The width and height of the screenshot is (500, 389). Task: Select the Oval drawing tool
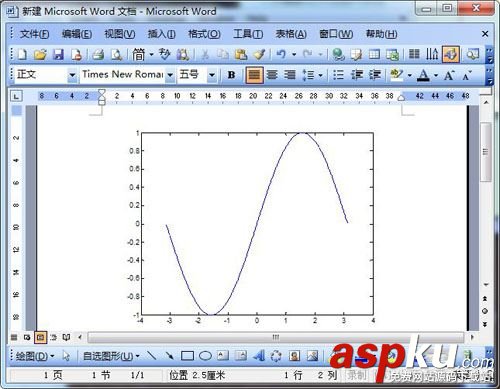(205, 356)
